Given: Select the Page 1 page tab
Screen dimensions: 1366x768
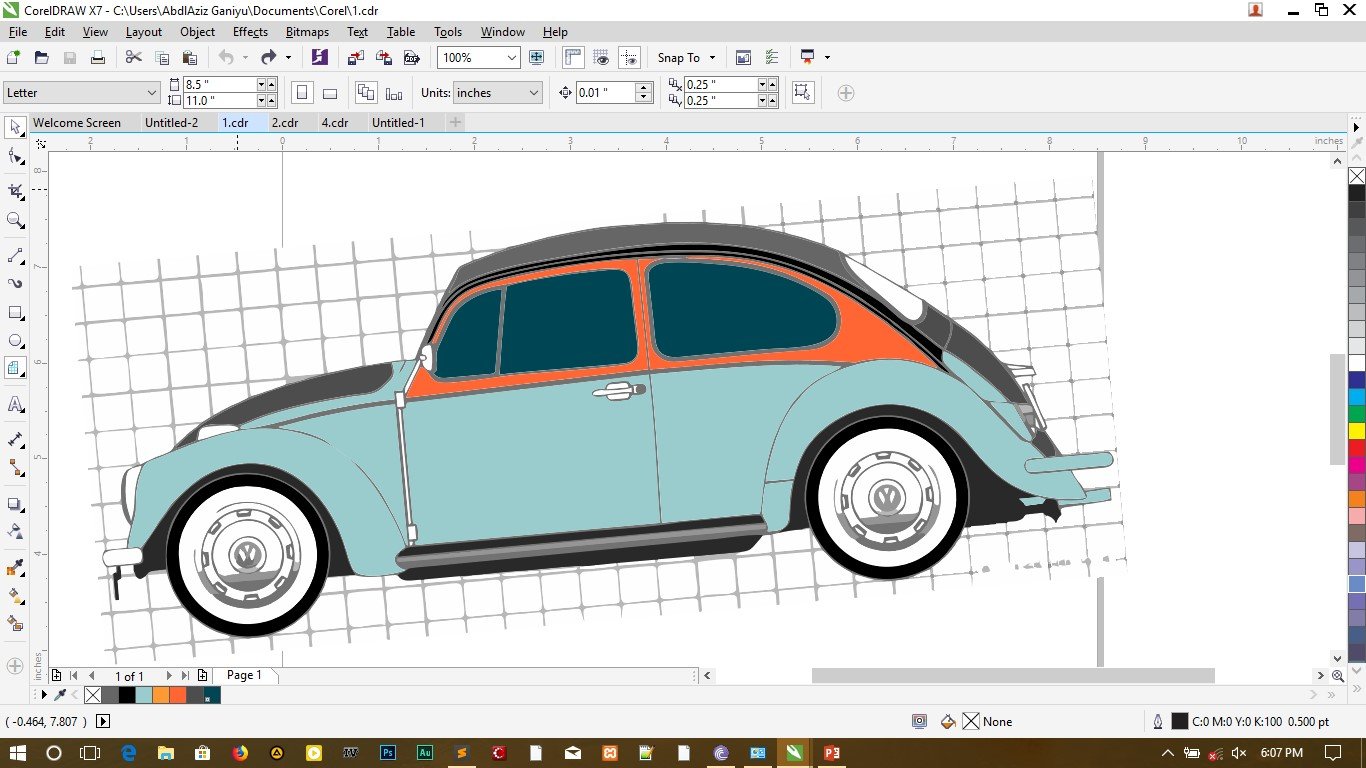Looking at the screenshot, I should [x=244, y=675].
